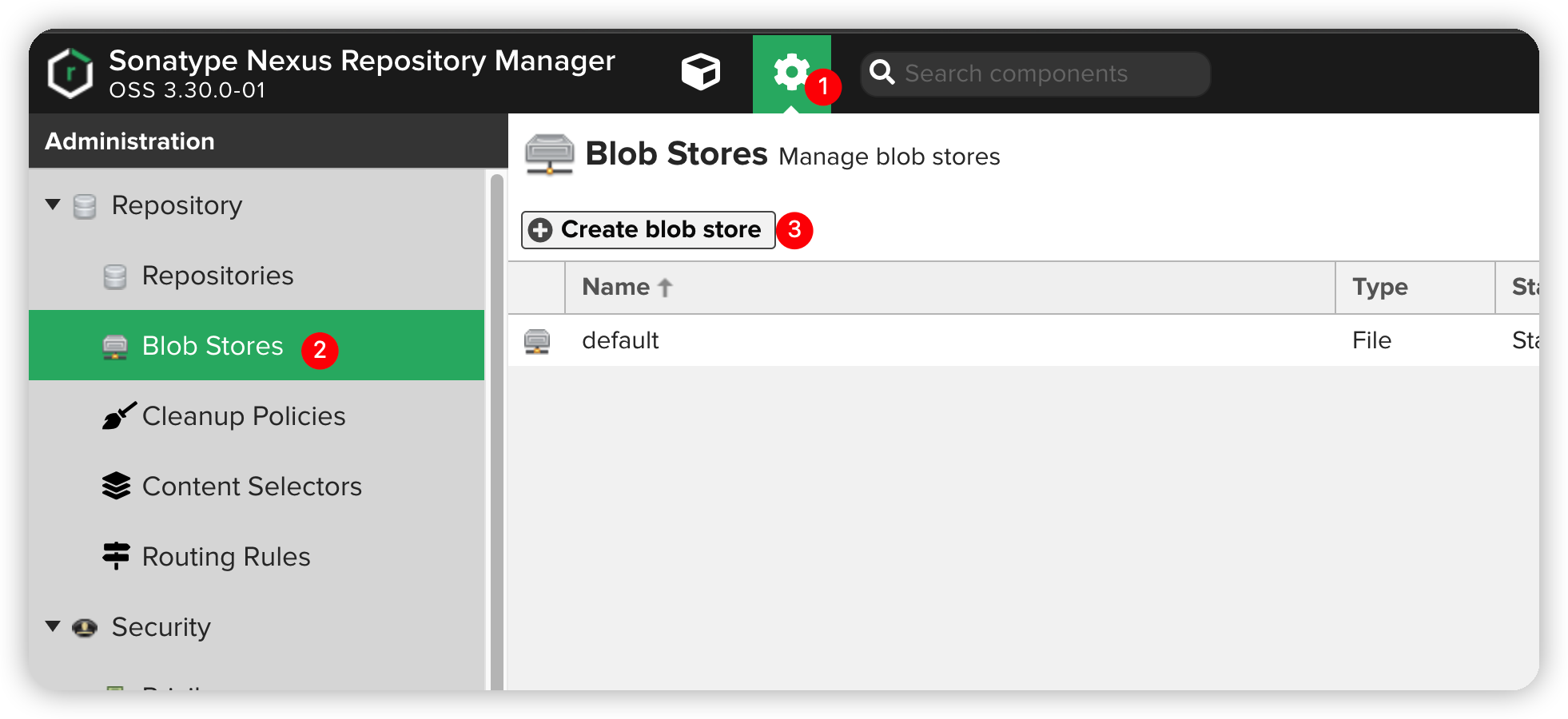1568x719 pixels.
Task: Click the search magnifier icon
Action: point(882,73)
